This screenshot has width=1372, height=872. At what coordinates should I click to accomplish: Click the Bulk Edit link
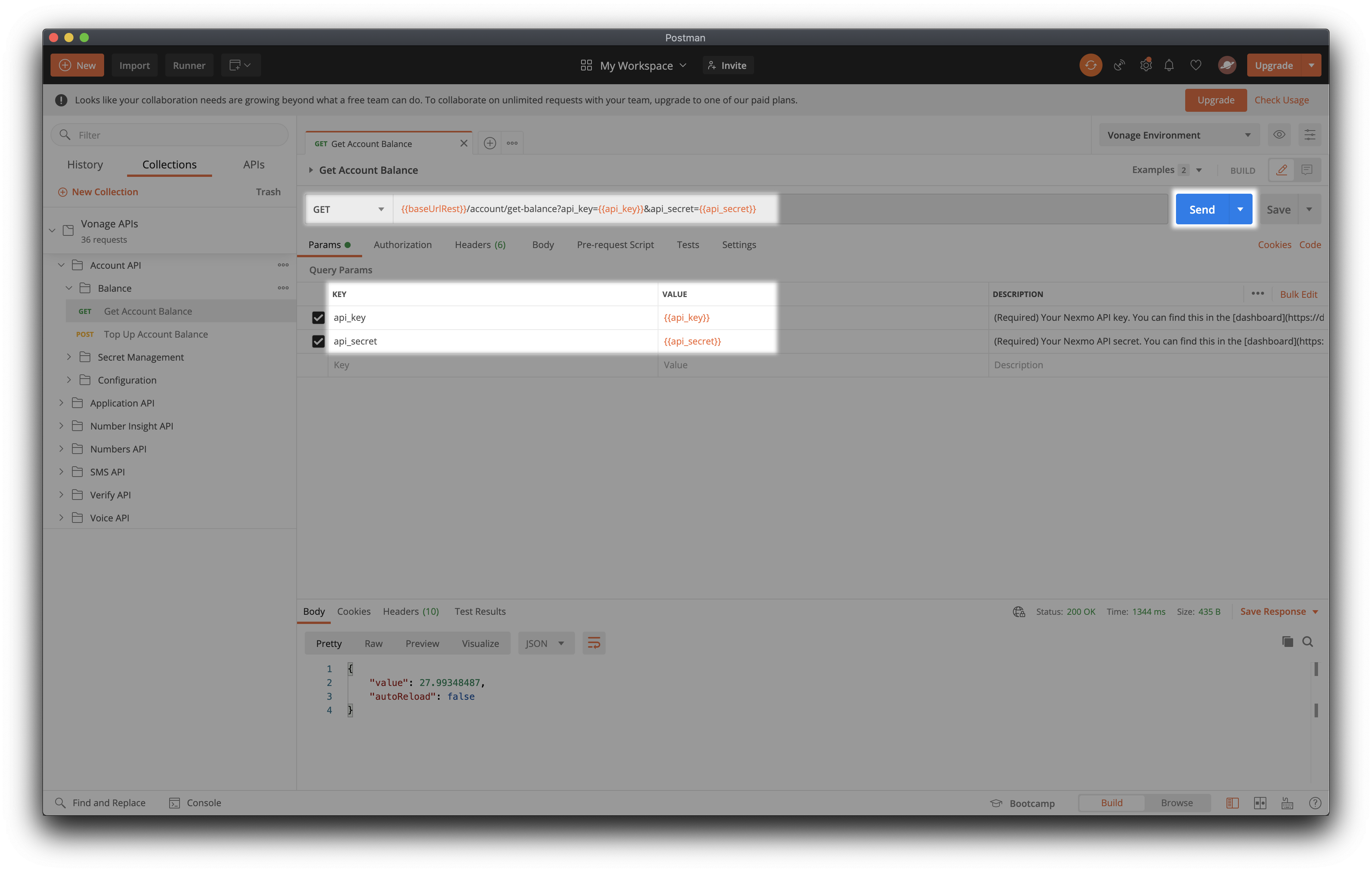[1298, 294]
